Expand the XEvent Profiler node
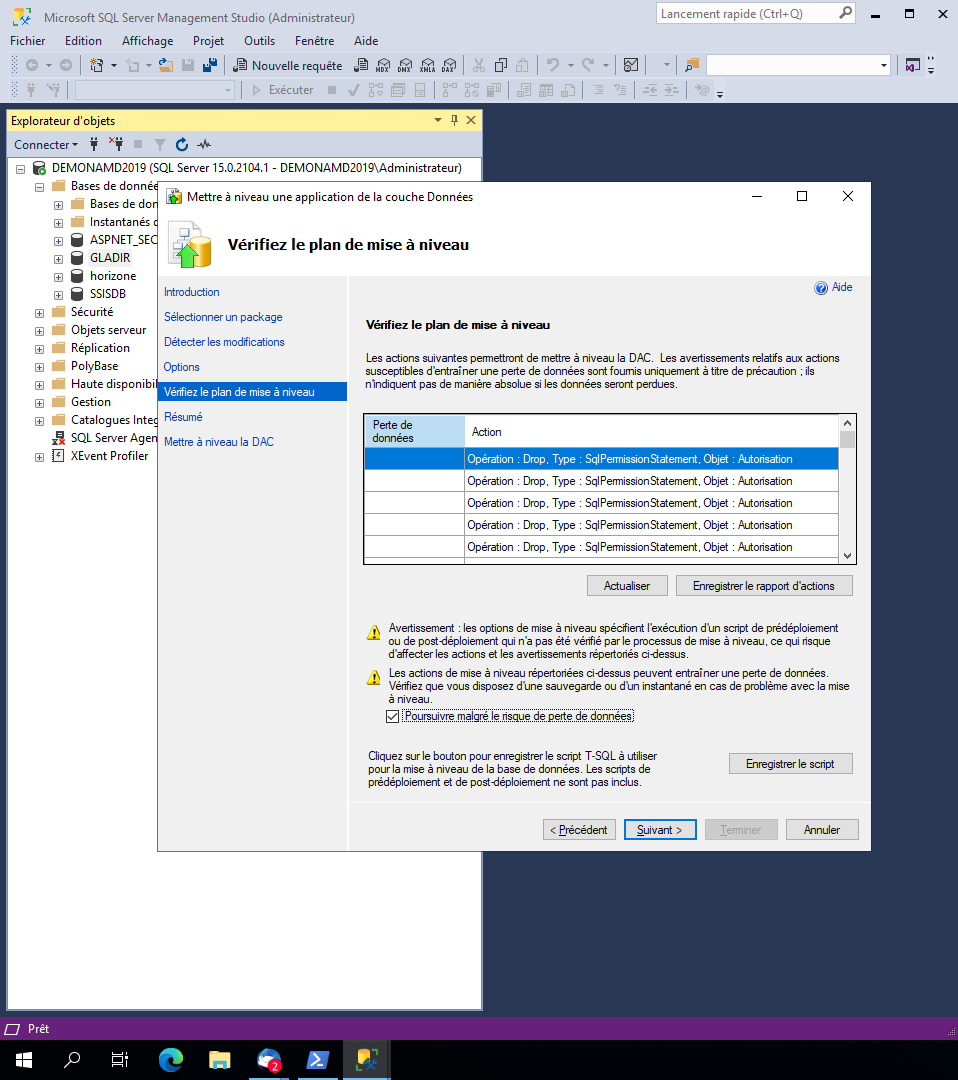Screen dimensions: 958x1080 tap(39, 457)
